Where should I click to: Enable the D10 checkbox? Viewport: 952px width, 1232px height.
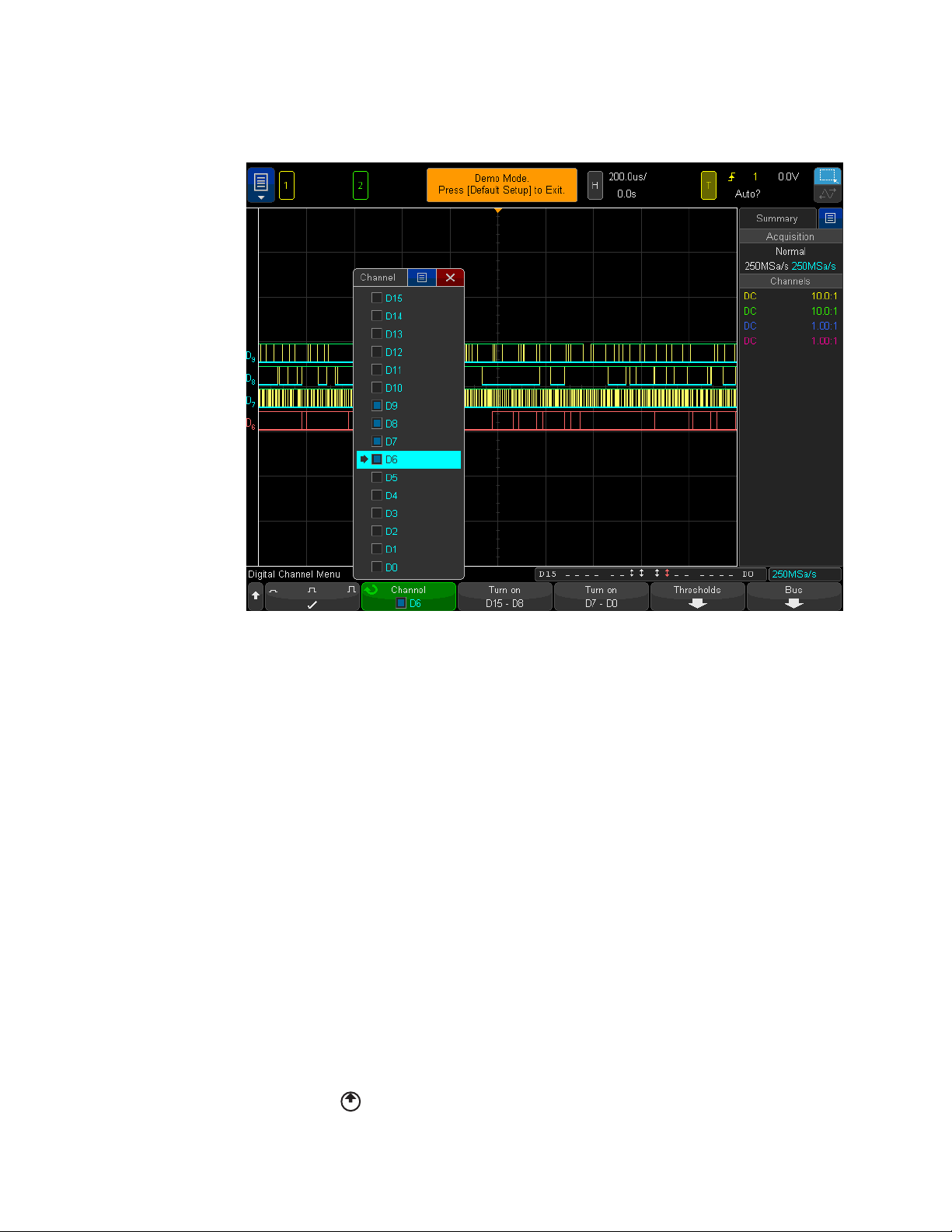click(377, 387)
